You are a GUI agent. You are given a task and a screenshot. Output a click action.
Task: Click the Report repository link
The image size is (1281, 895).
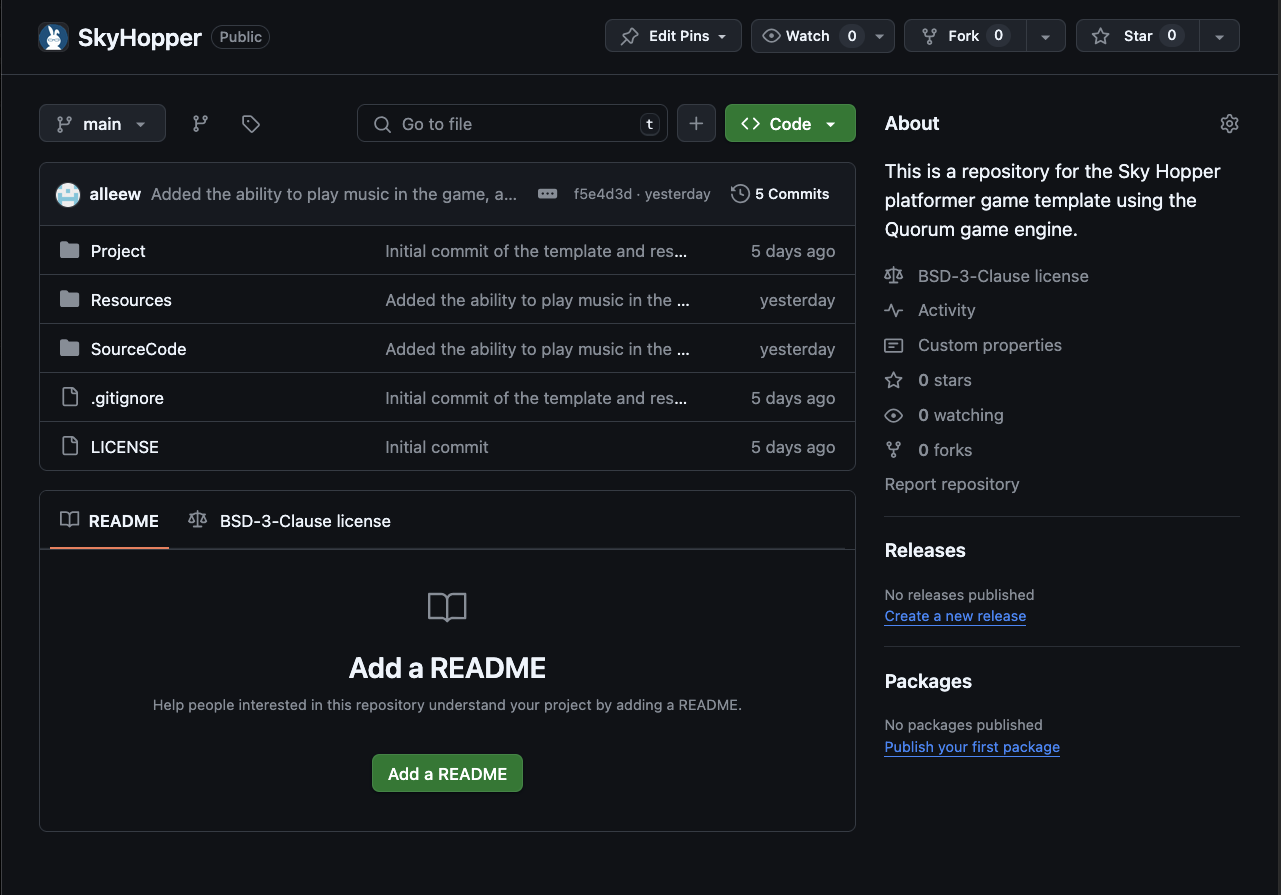952,484
